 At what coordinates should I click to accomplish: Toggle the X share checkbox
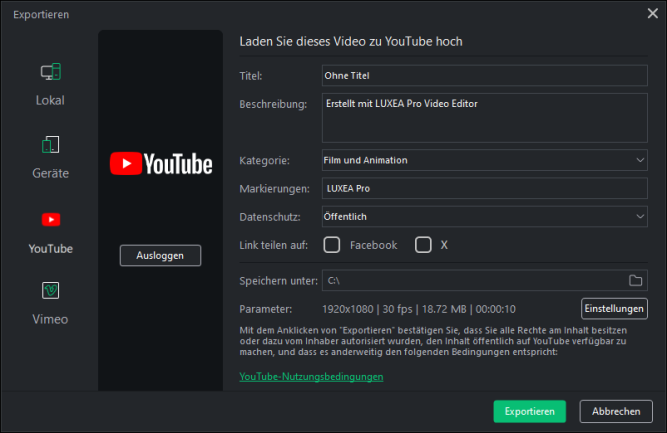coord(423,245)
